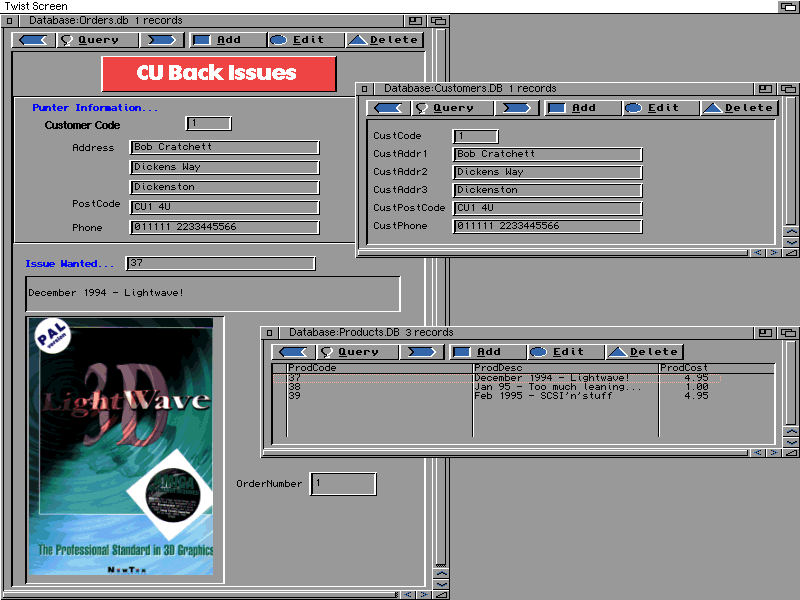Select product row 37 December 1994 Lightwave

[496, 378]
